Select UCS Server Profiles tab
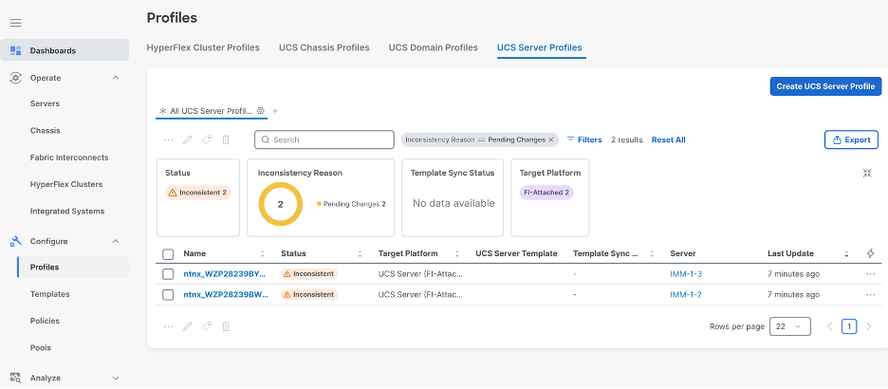 539,48
